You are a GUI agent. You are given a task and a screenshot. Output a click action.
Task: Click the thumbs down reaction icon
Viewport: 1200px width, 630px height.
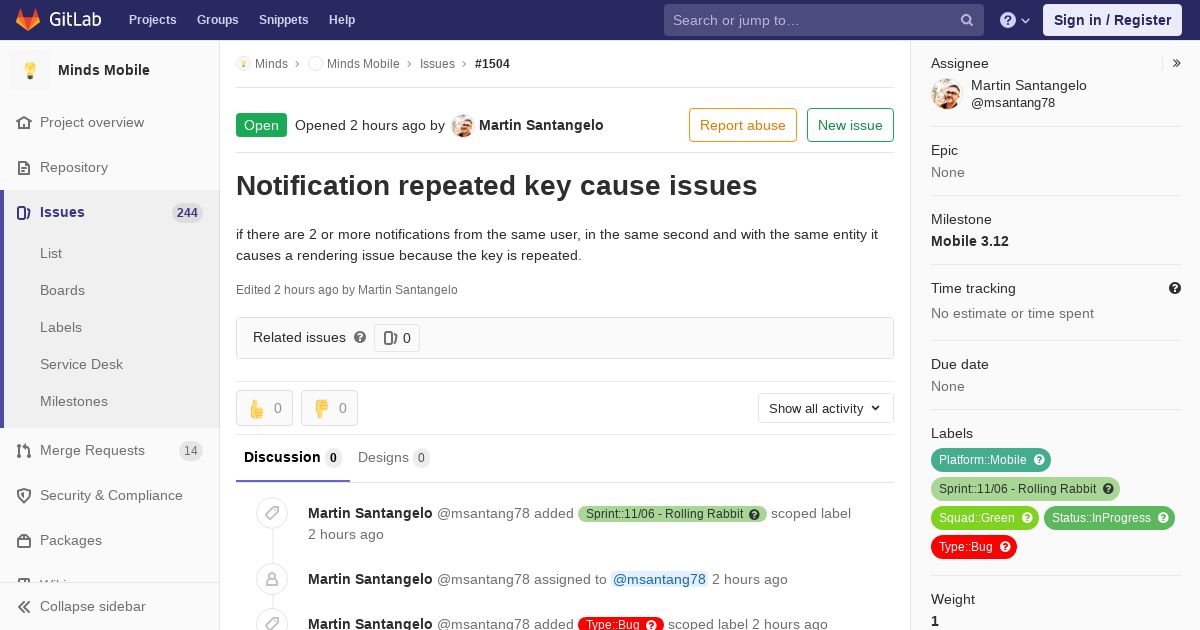click(x=322, y=408)
